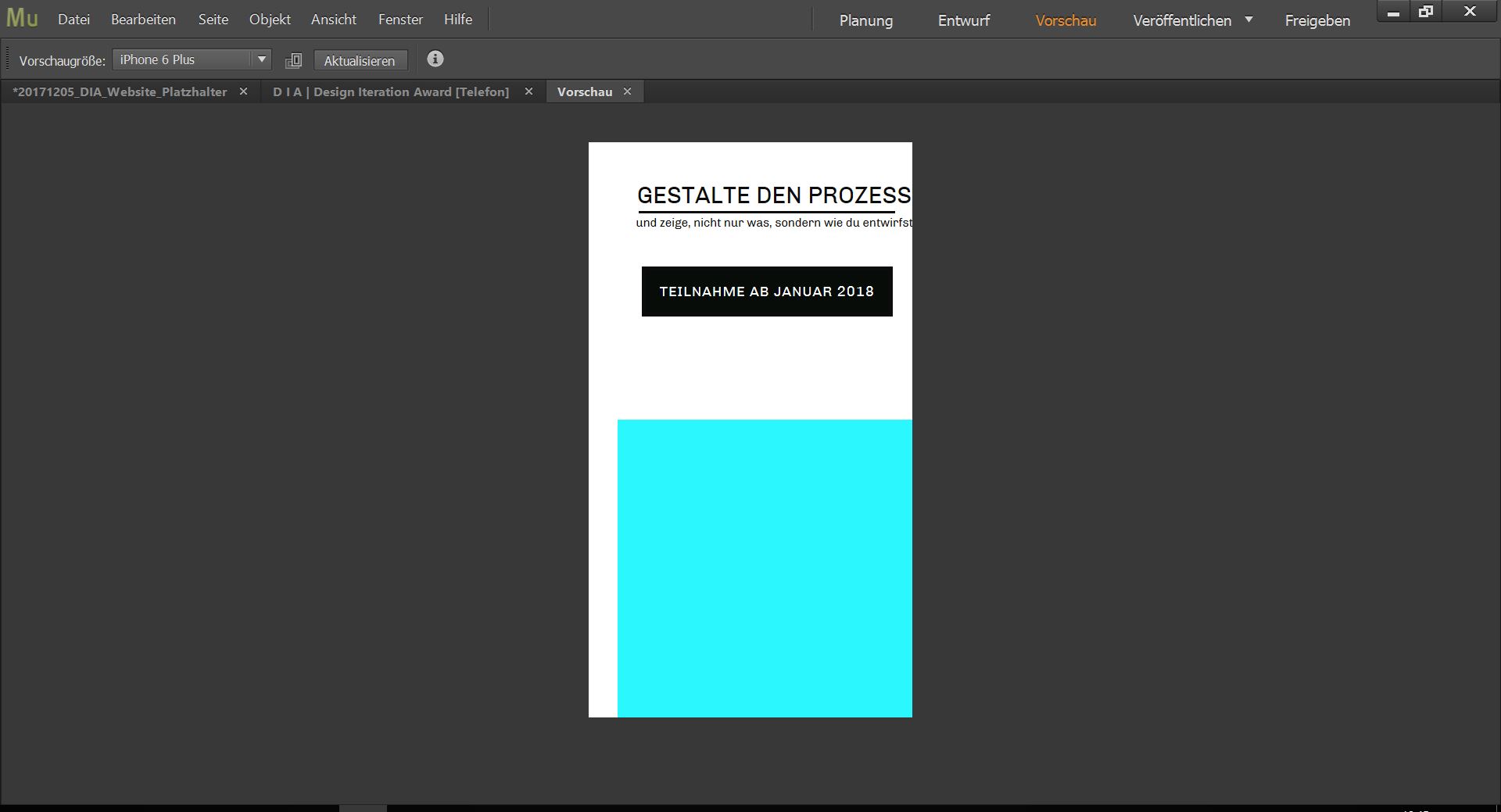
Task: Open the Bearbeiten menu
Action: click(x=143, y=20)
